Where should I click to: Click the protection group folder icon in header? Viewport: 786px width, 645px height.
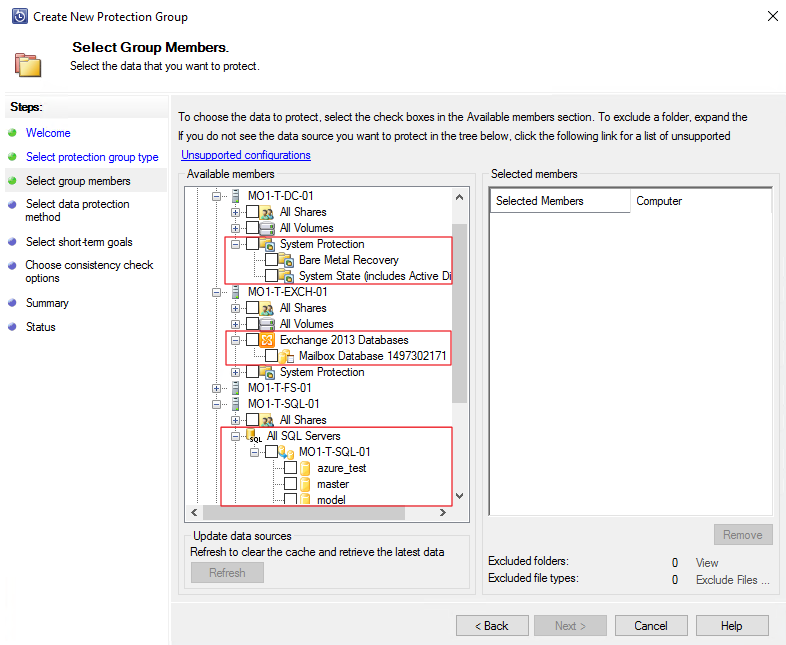tap(28, 65)
